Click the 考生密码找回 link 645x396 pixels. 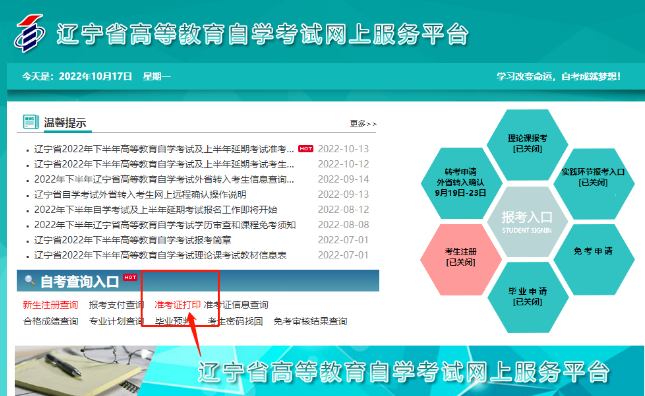tap(235, 321)
